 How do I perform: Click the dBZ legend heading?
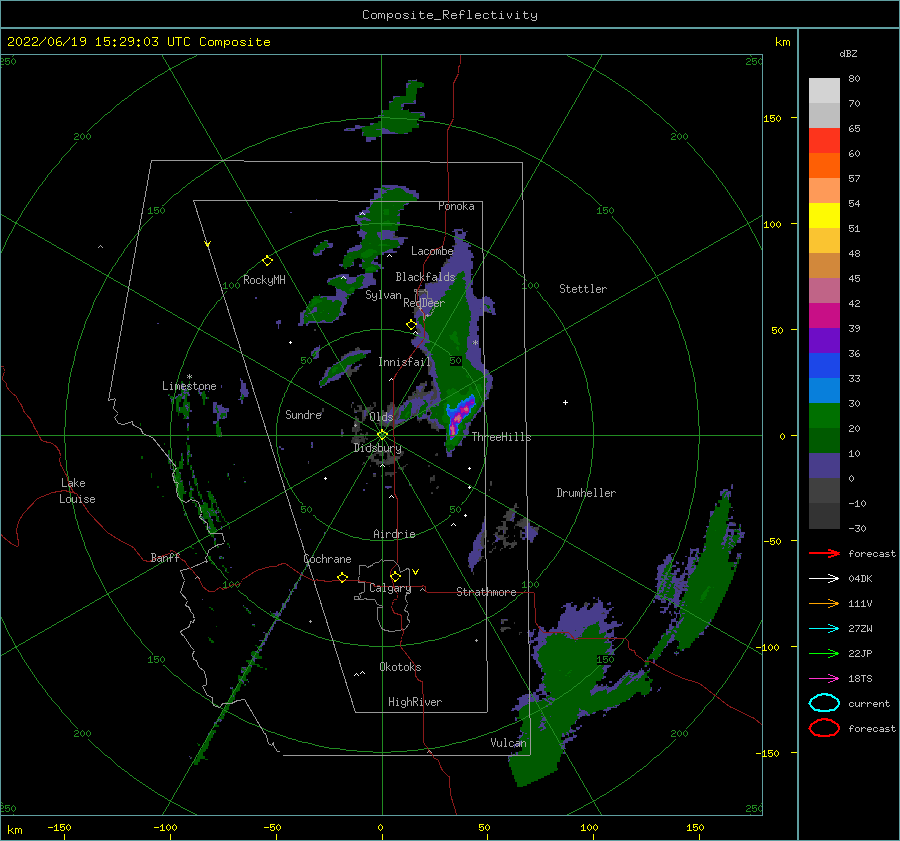tap(848, 54)
